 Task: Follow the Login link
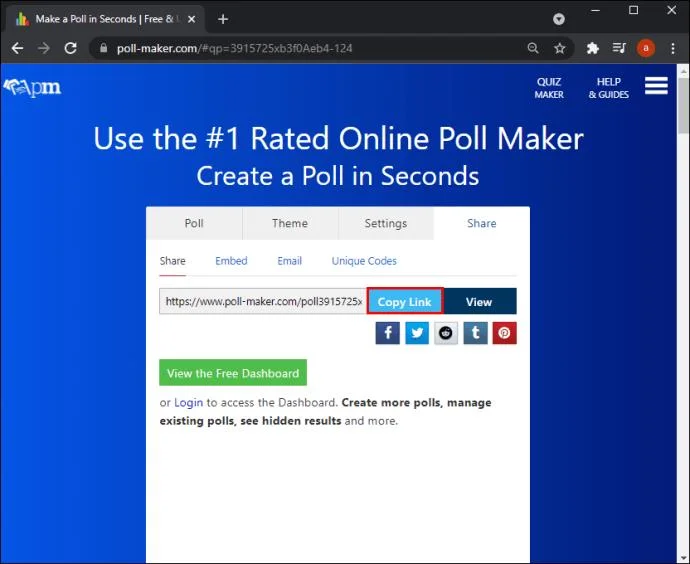point(189,403)
